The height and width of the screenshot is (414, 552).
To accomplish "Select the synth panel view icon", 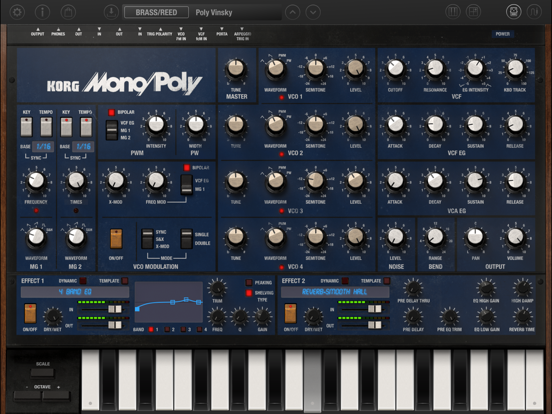I will [514, 12].
